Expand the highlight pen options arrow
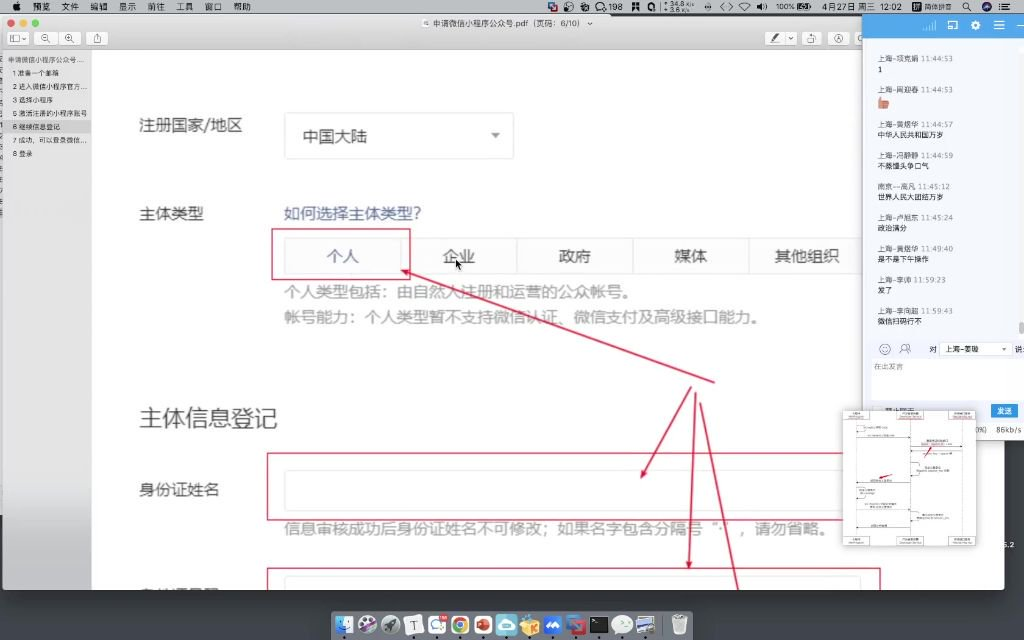 (x=791, y=39)
